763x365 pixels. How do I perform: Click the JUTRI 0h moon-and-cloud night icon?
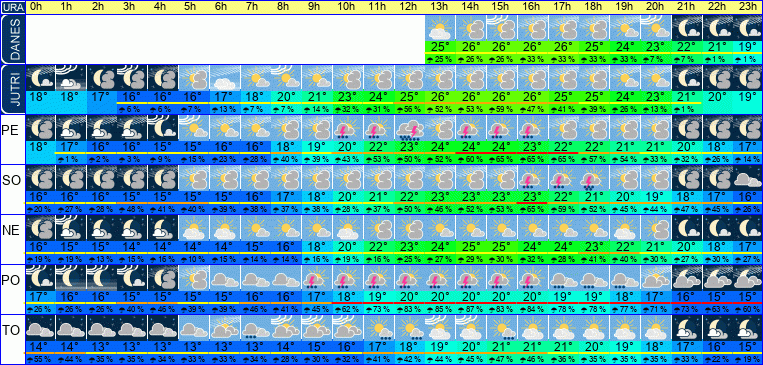click(x=40, y=77)
